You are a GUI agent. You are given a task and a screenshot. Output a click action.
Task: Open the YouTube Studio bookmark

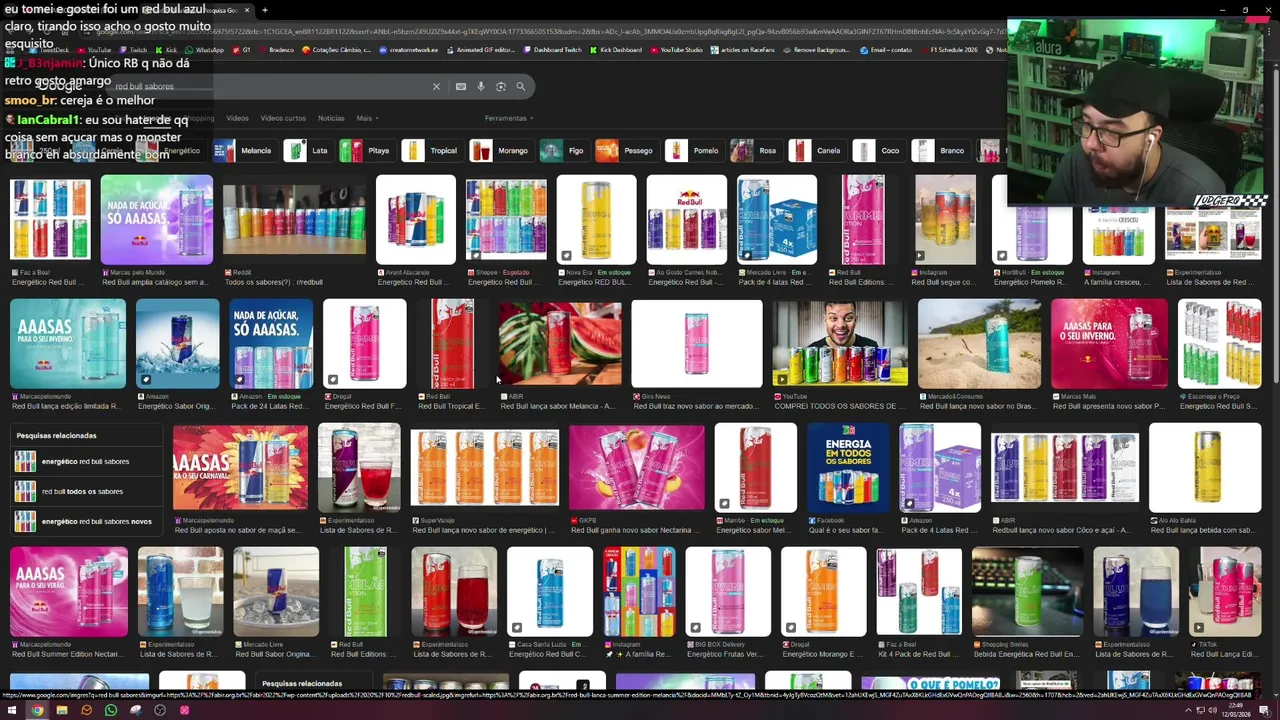pos(677,50)
